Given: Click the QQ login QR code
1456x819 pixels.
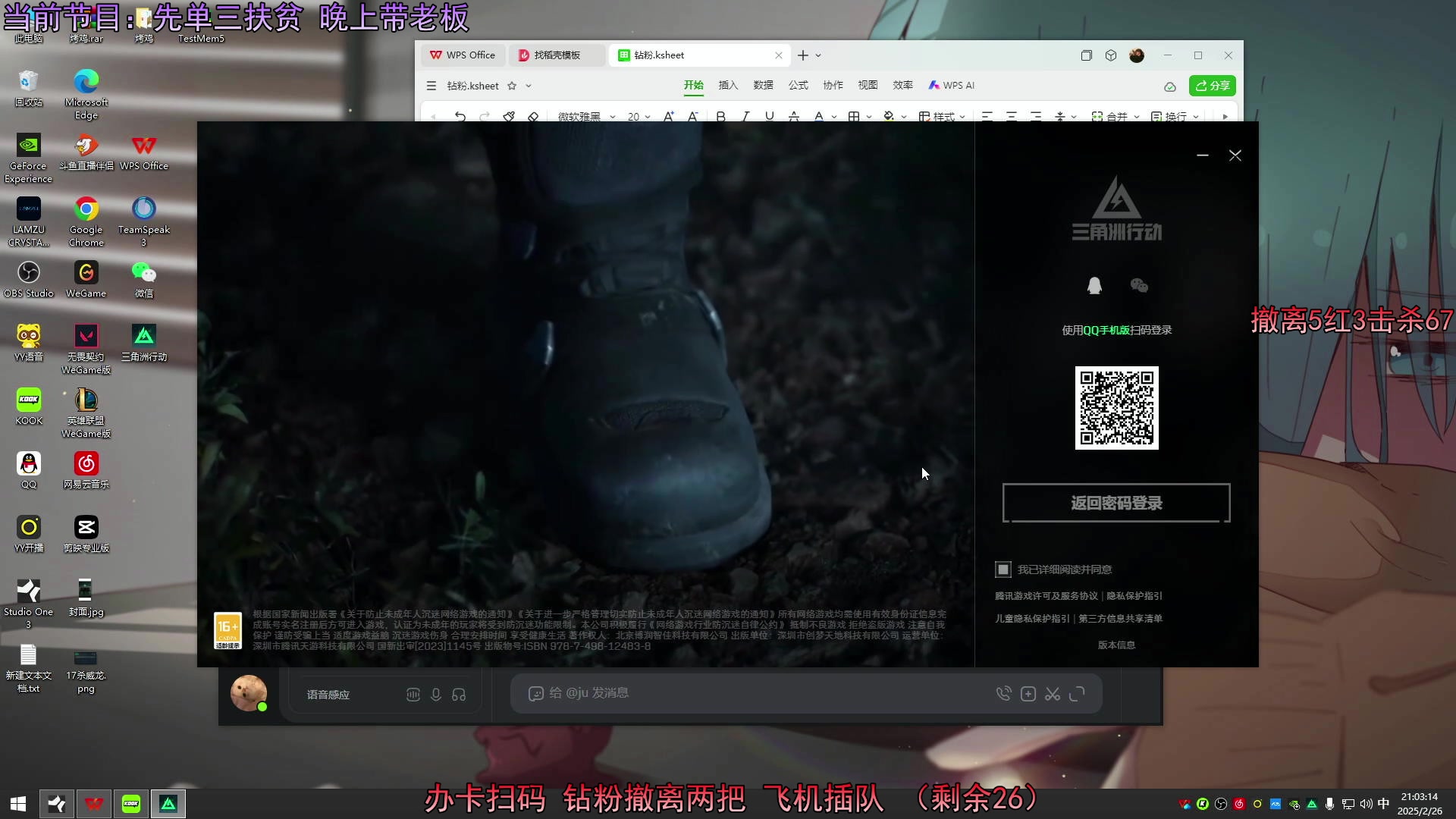Looking at the screenshot, I should [1117, 408].
